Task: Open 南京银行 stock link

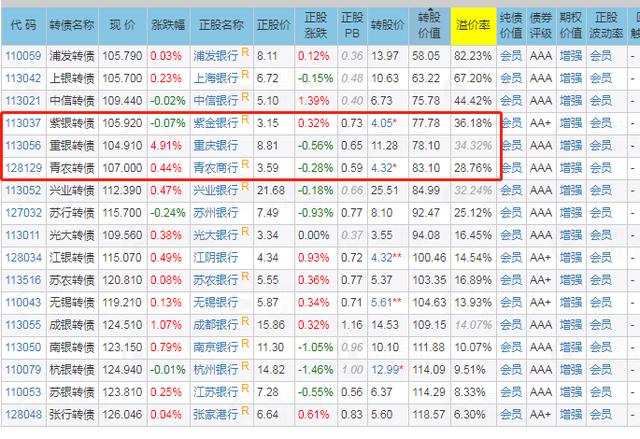Action: point(216,347)
